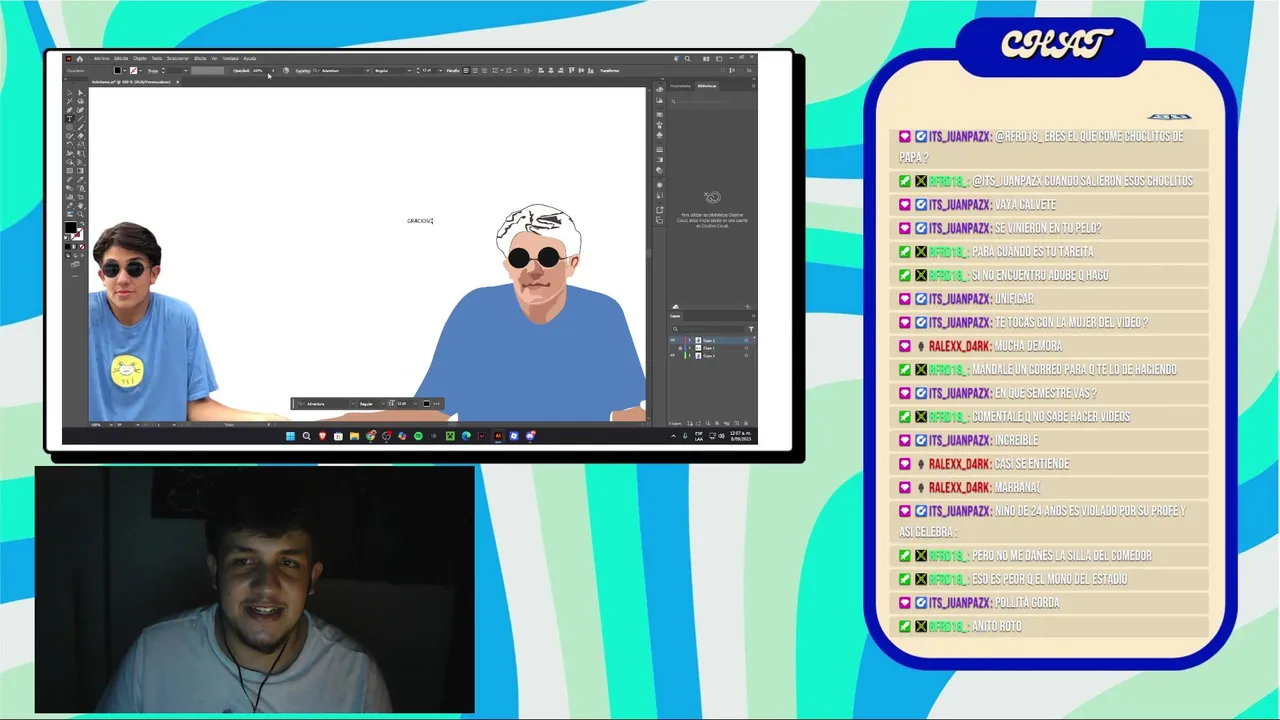Open the Edición menu
The image size is (1280, 720).
click(x=121, y=58)
